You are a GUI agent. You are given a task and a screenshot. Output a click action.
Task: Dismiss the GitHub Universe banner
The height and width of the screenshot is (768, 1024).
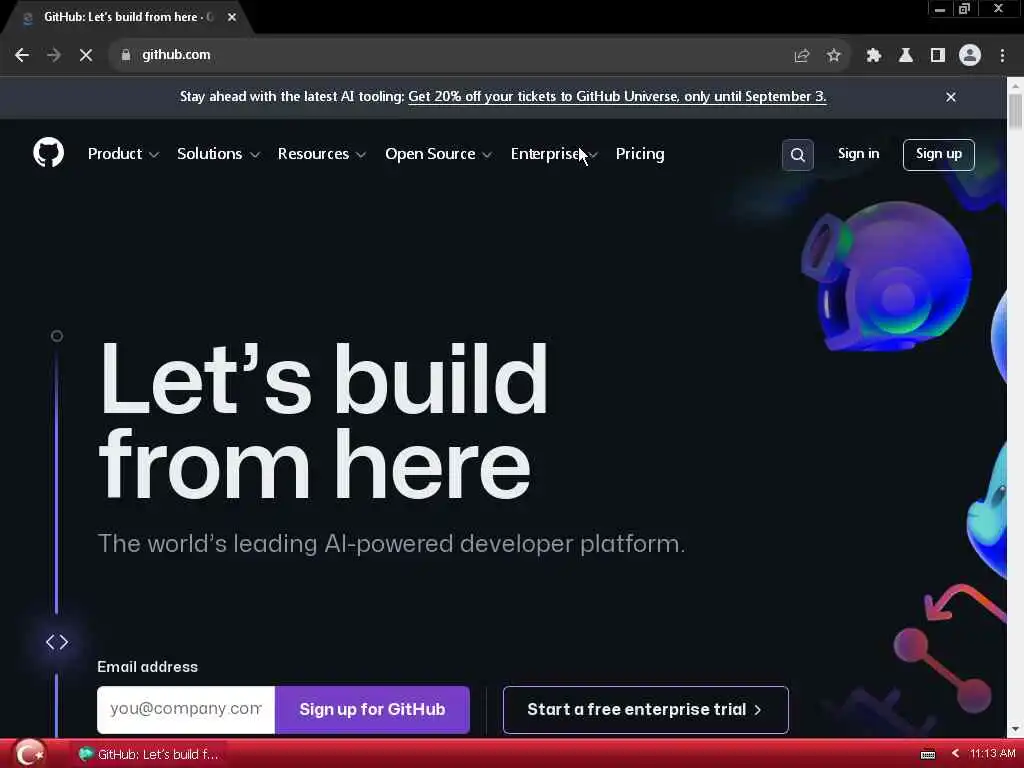[x=951, y=97]
